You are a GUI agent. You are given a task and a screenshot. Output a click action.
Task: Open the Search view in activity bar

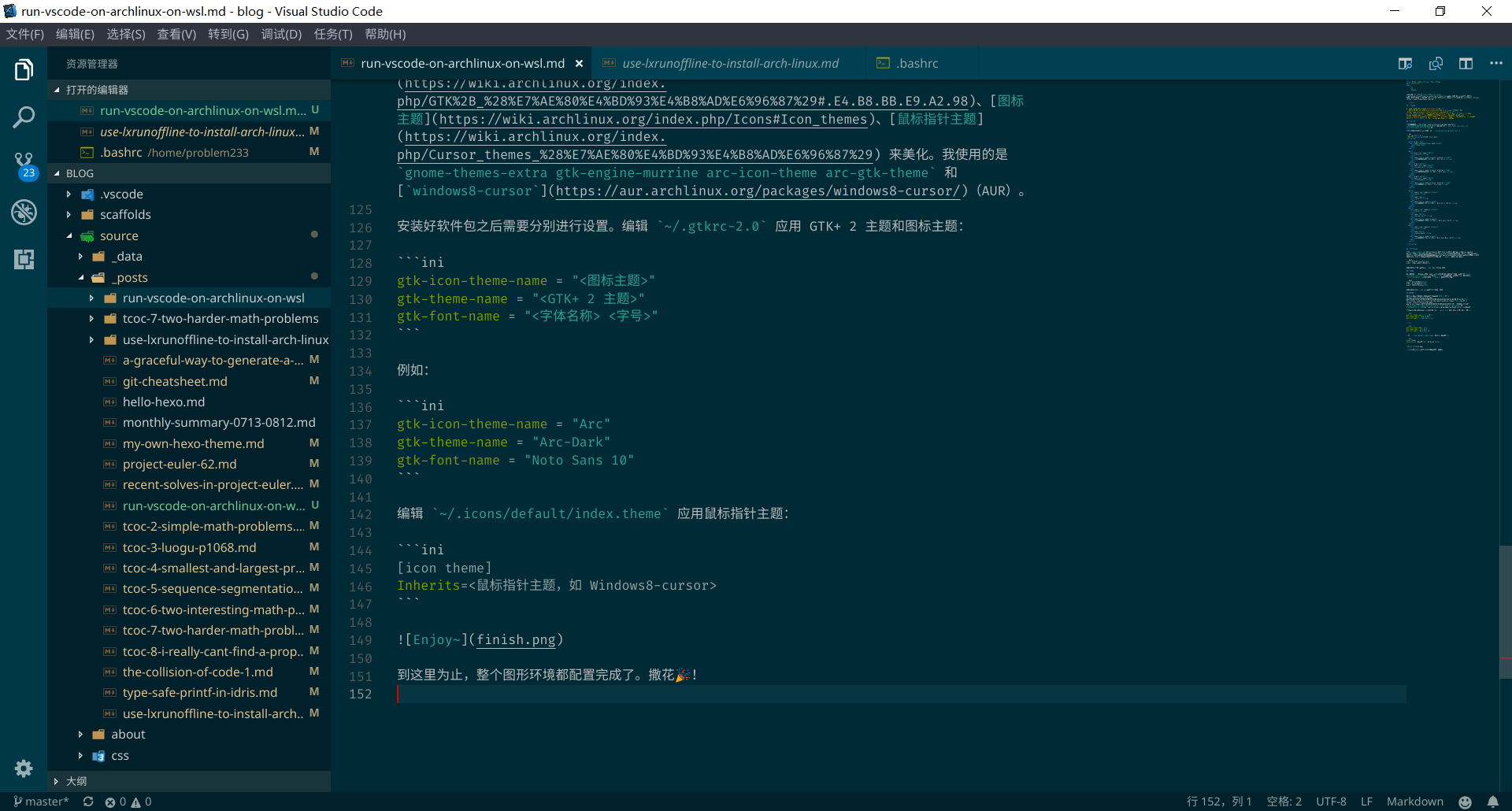(24, 117)
